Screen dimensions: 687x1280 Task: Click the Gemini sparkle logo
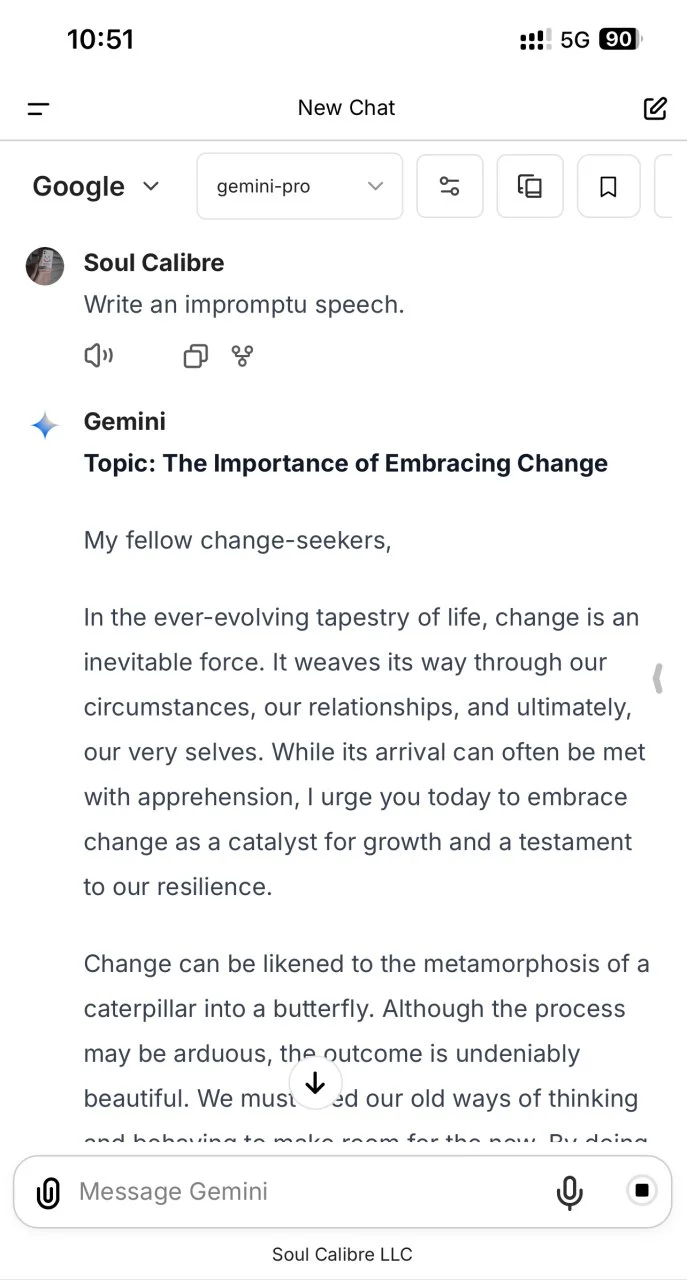[x=45, y=425]
